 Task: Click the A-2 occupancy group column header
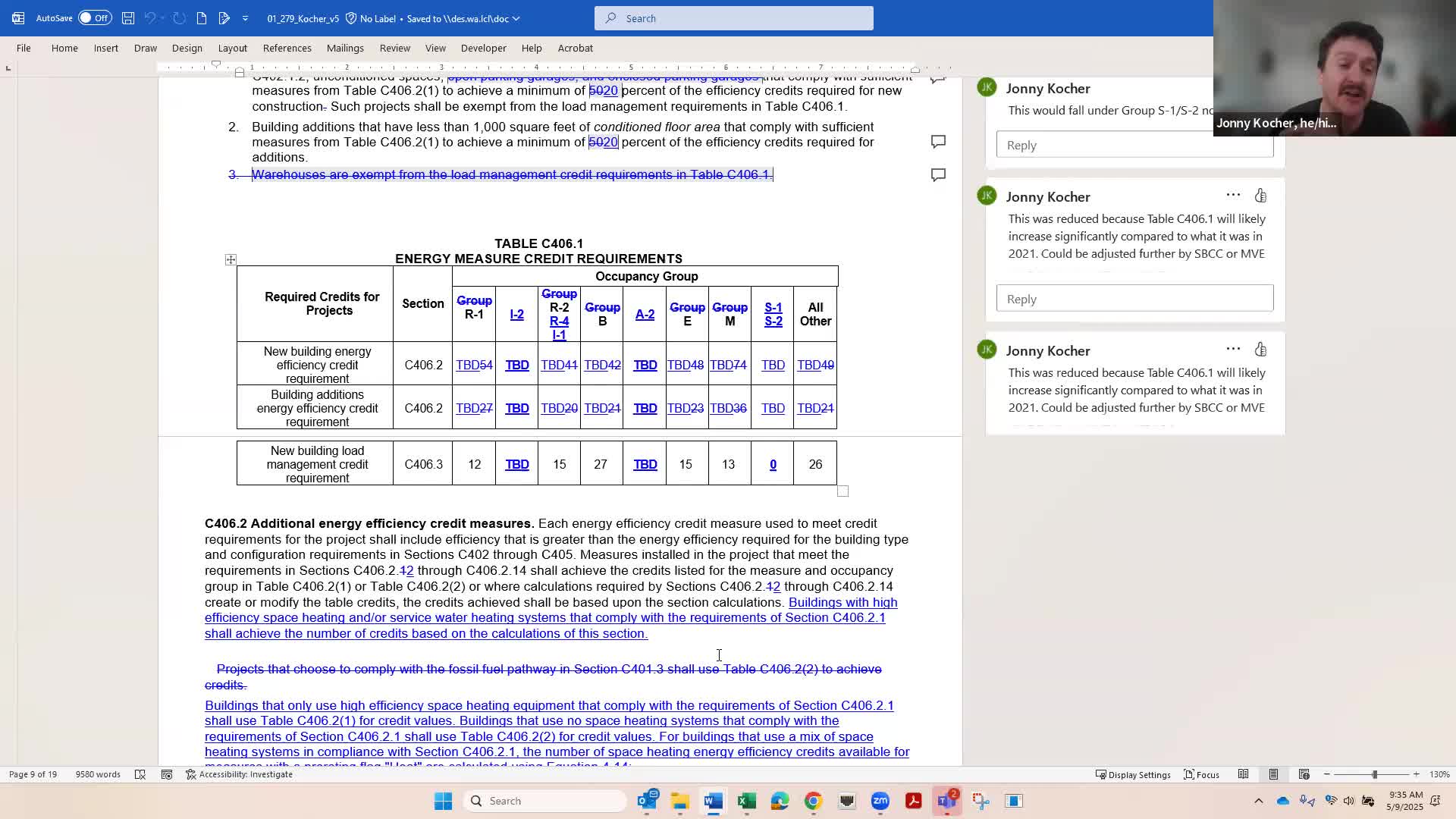(645, 315)
